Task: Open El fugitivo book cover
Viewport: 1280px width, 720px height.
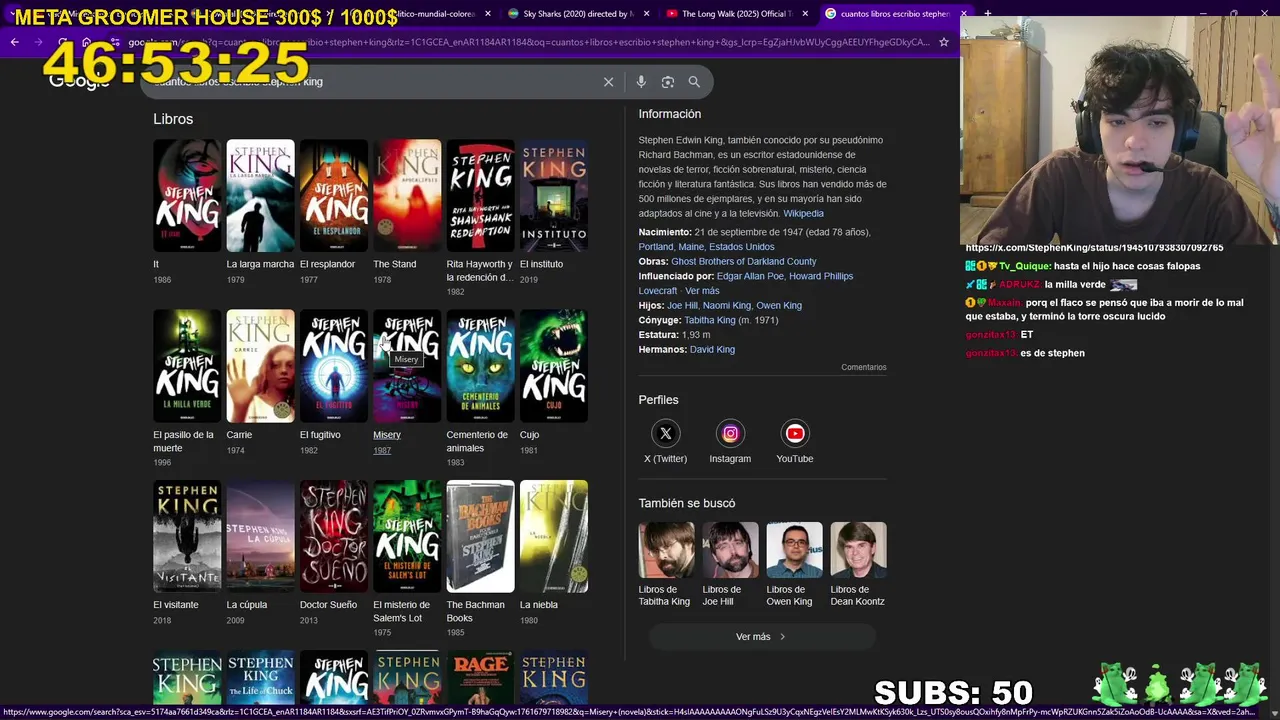Action: (x=334, y=366)
